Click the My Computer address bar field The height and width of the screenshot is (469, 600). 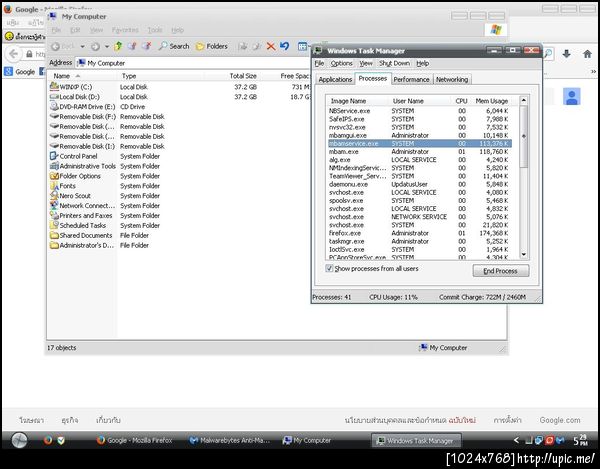tap(195, 63)
